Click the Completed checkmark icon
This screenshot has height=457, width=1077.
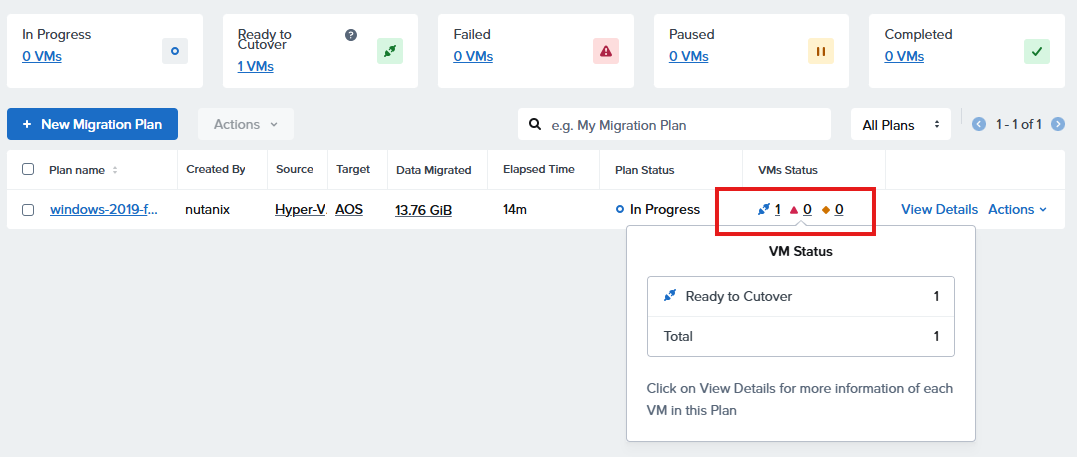(1037, 51)
